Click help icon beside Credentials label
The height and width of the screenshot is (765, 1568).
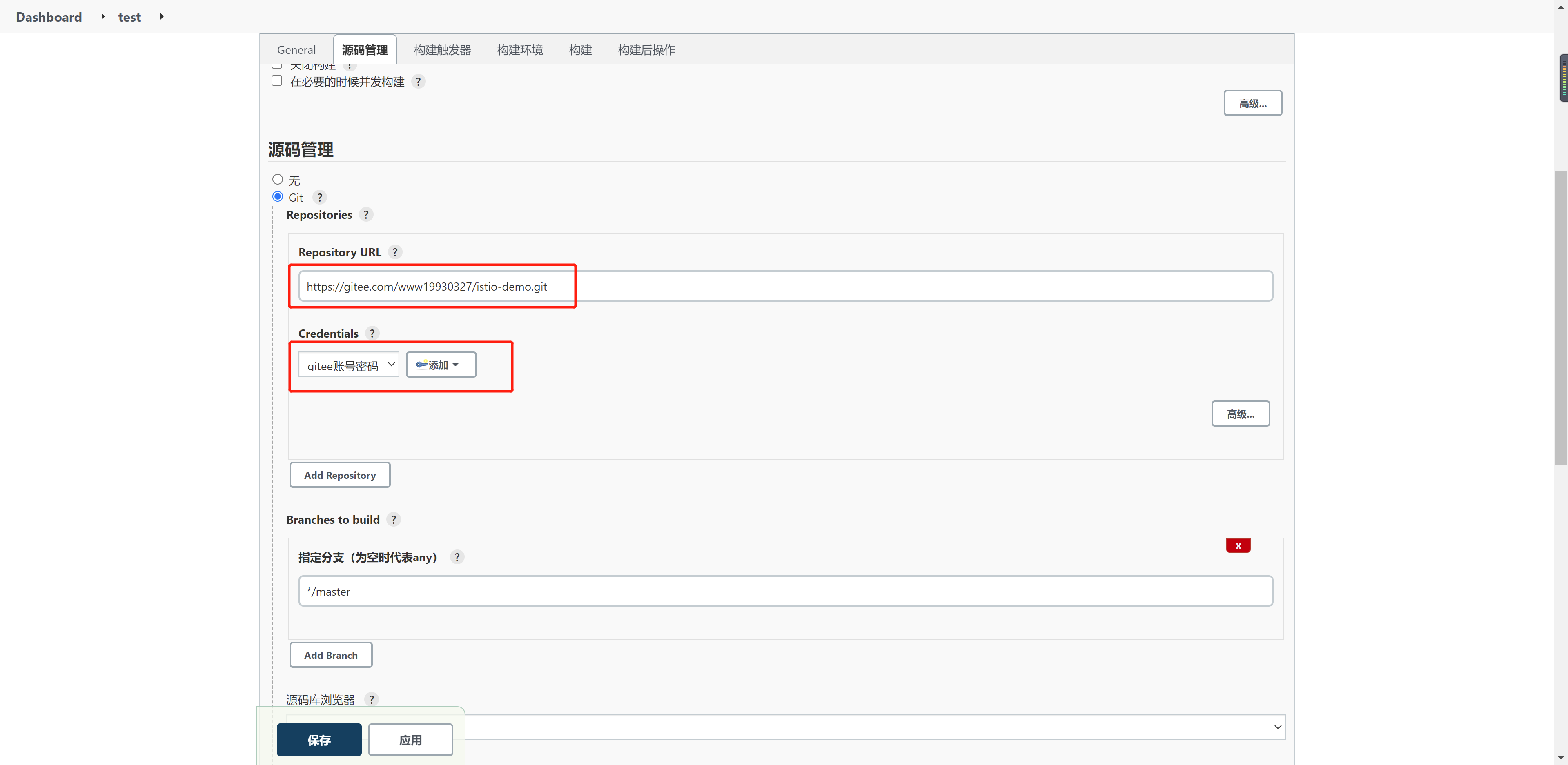pyautogui.click(x=372, y=334)
